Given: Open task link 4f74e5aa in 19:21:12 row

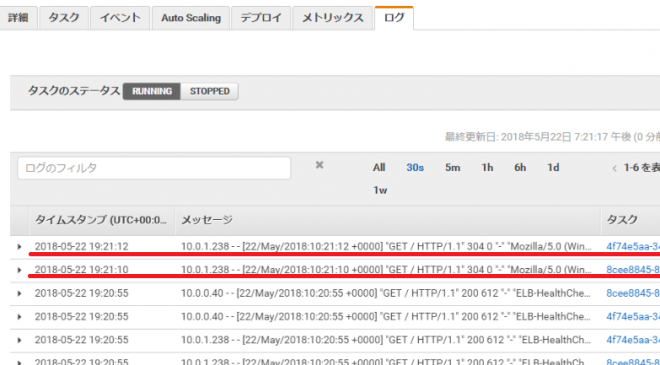Looking at the screenshot, I should click(x=633, y=246).
